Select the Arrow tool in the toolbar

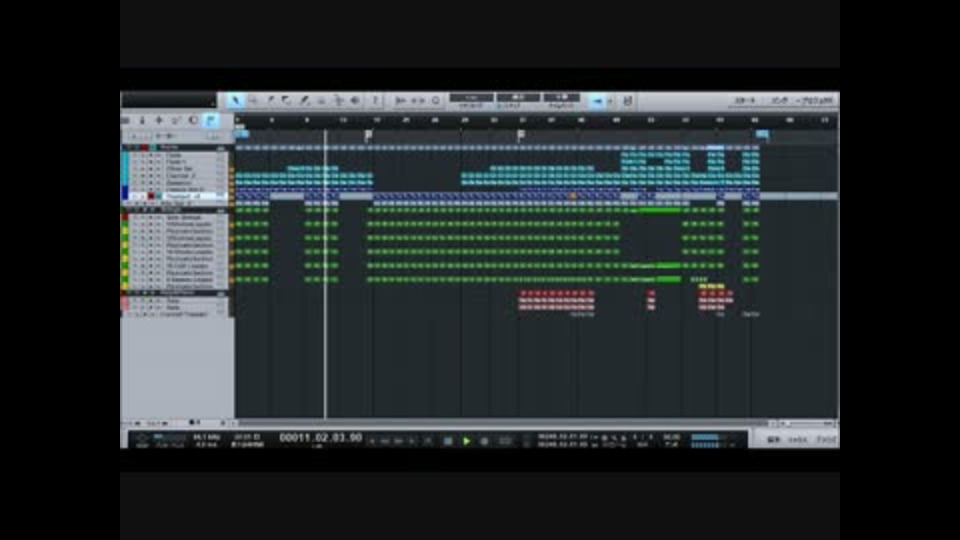click(x=235, y=101)
